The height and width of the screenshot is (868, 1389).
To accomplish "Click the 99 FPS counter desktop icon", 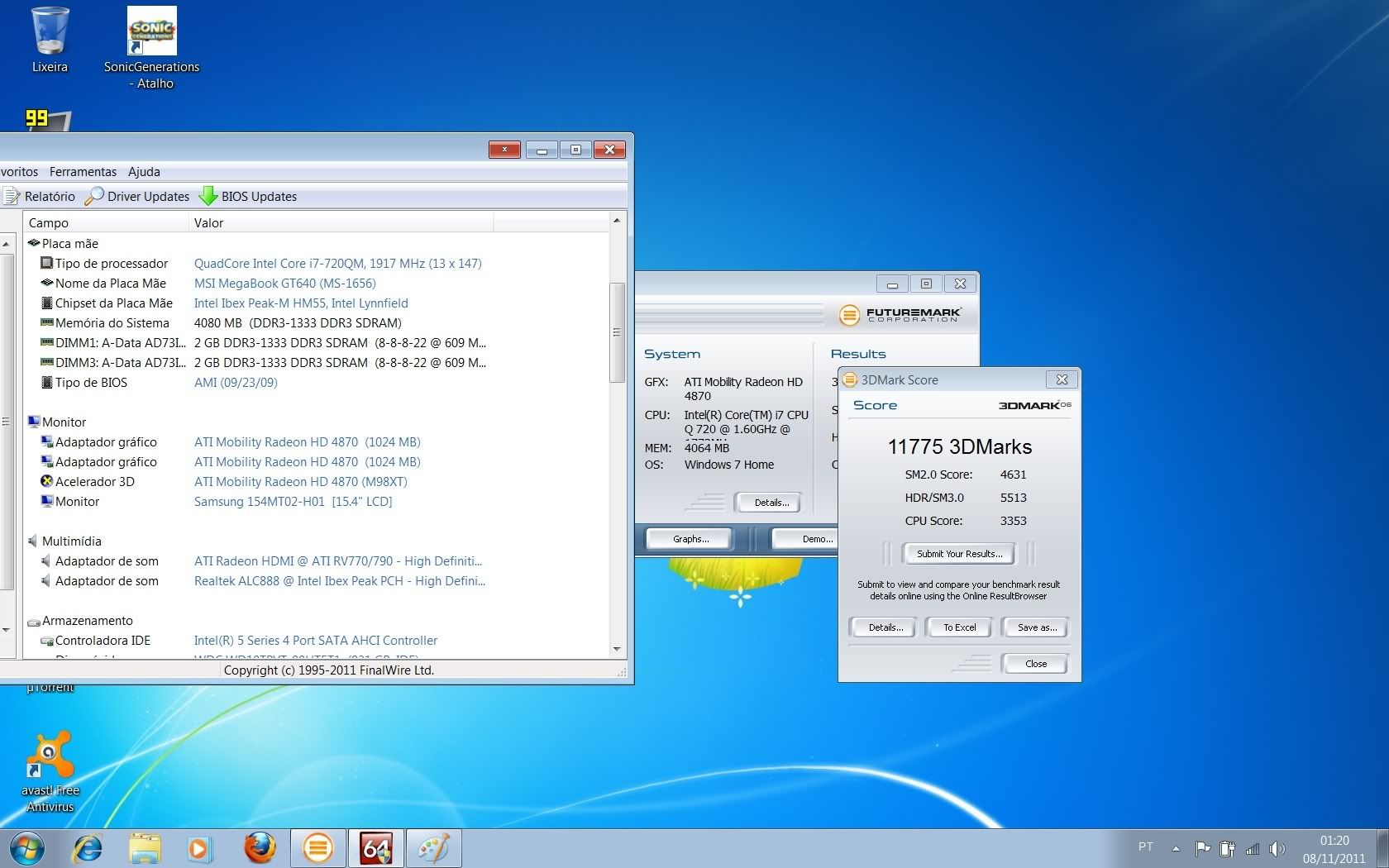I will (x=48, y=120).
